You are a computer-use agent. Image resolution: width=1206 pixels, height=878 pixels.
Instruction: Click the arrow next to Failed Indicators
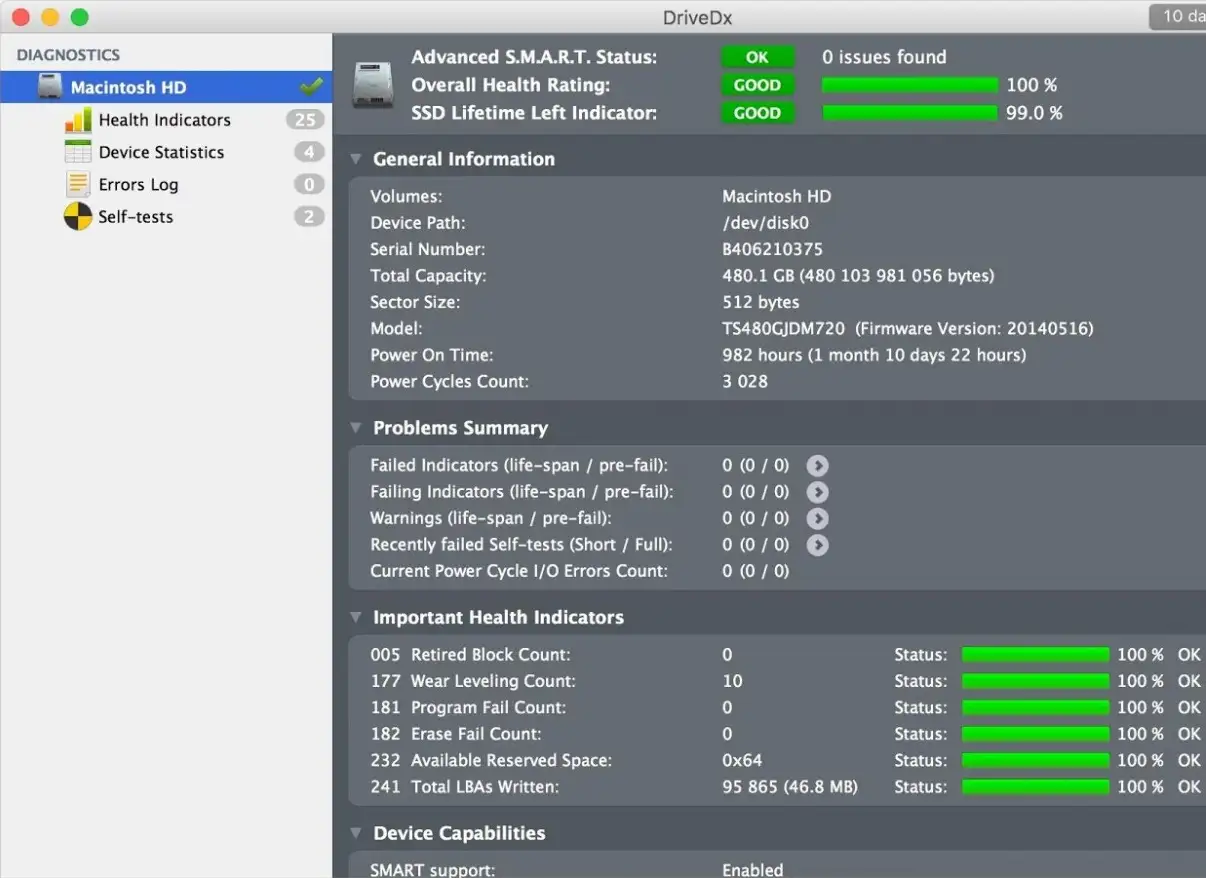[x=818, y=466]
